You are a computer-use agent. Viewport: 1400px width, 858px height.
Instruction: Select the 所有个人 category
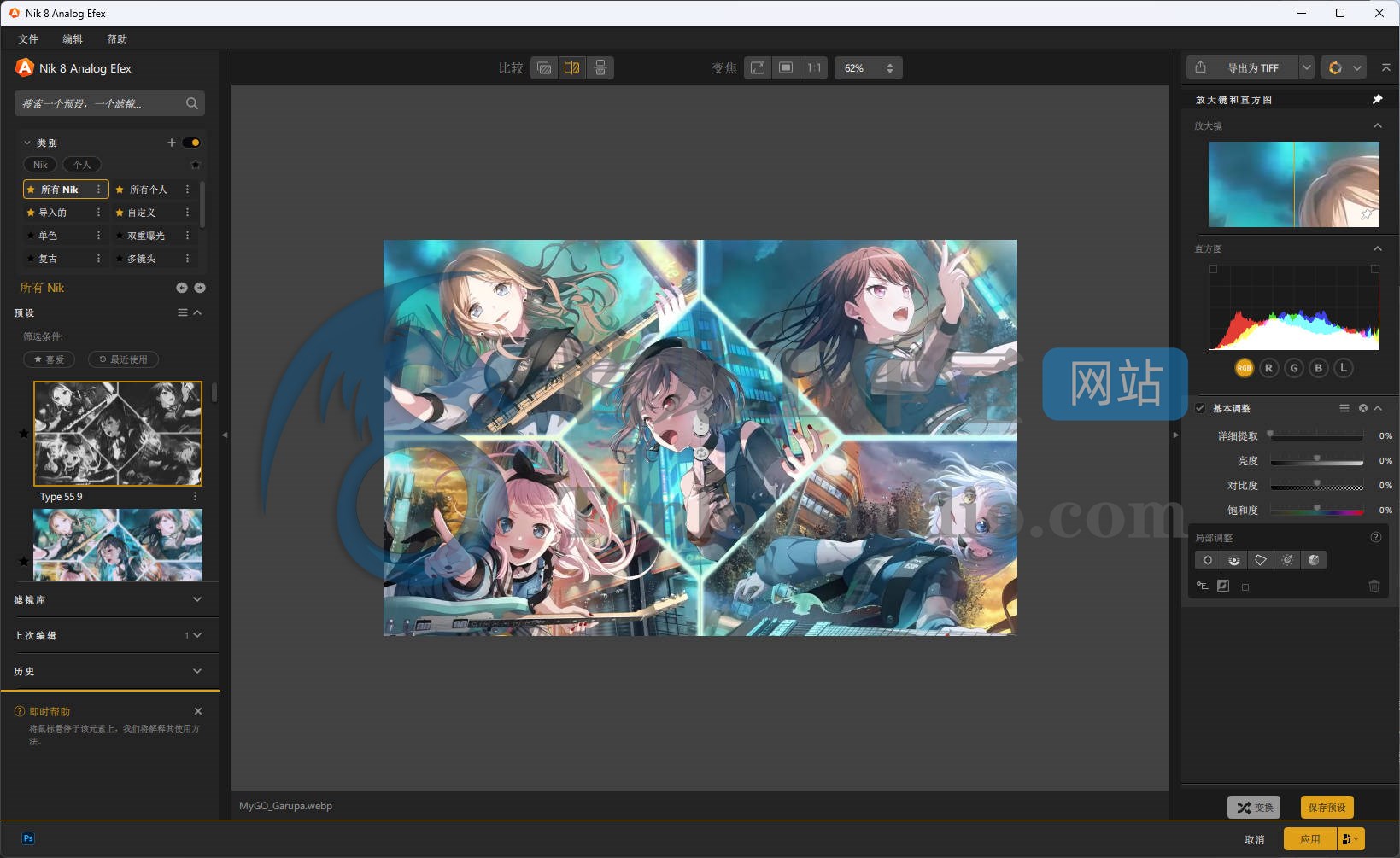[x=149, y=190]
